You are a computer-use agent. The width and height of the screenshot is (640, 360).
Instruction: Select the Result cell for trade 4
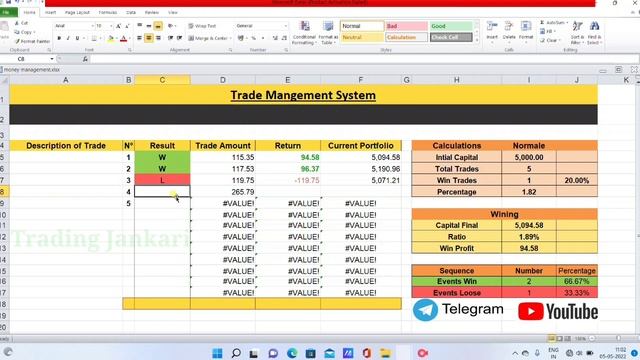pos(162,191)
